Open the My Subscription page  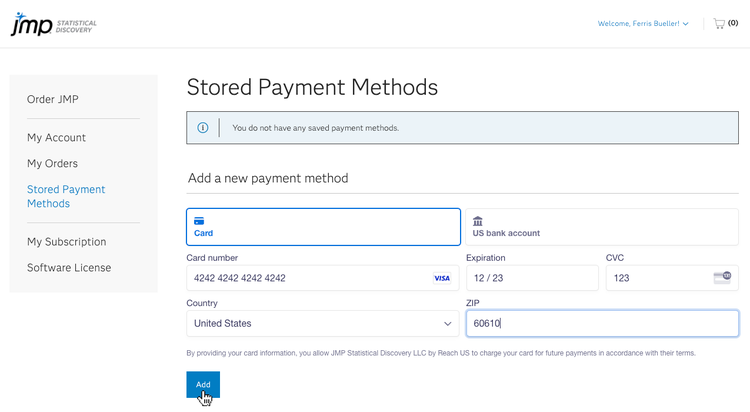pyautogui.click(x=66, y=242)
